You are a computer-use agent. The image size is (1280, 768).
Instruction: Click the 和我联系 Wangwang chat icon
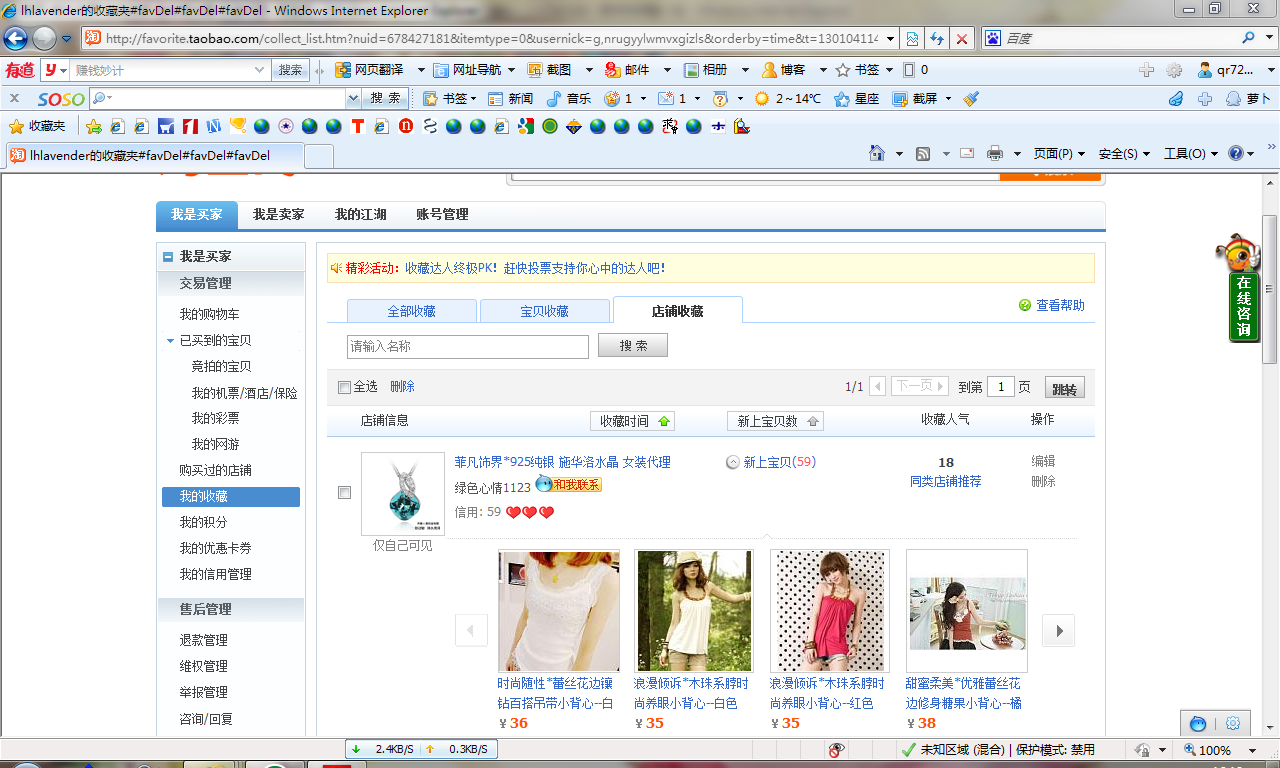coord(568,484)
